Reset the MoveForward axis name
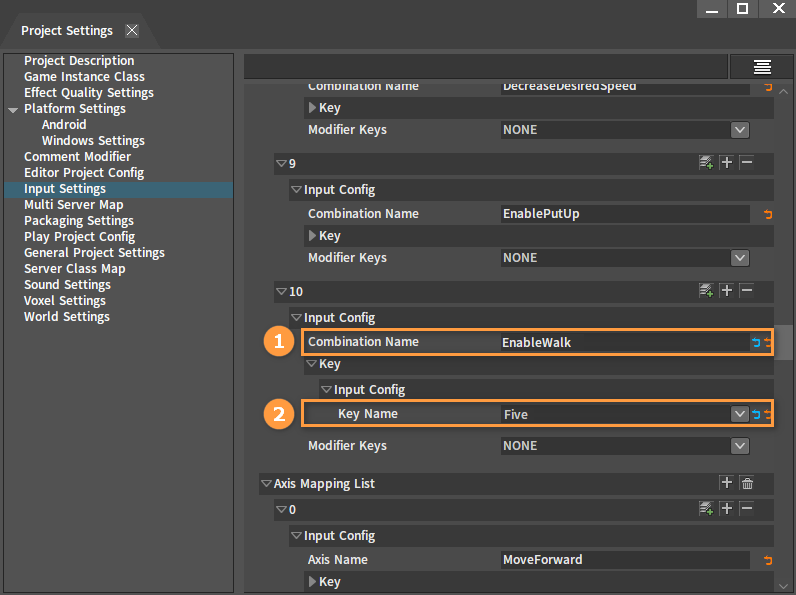This screenshot has height=595, width=796. [768, 560]
